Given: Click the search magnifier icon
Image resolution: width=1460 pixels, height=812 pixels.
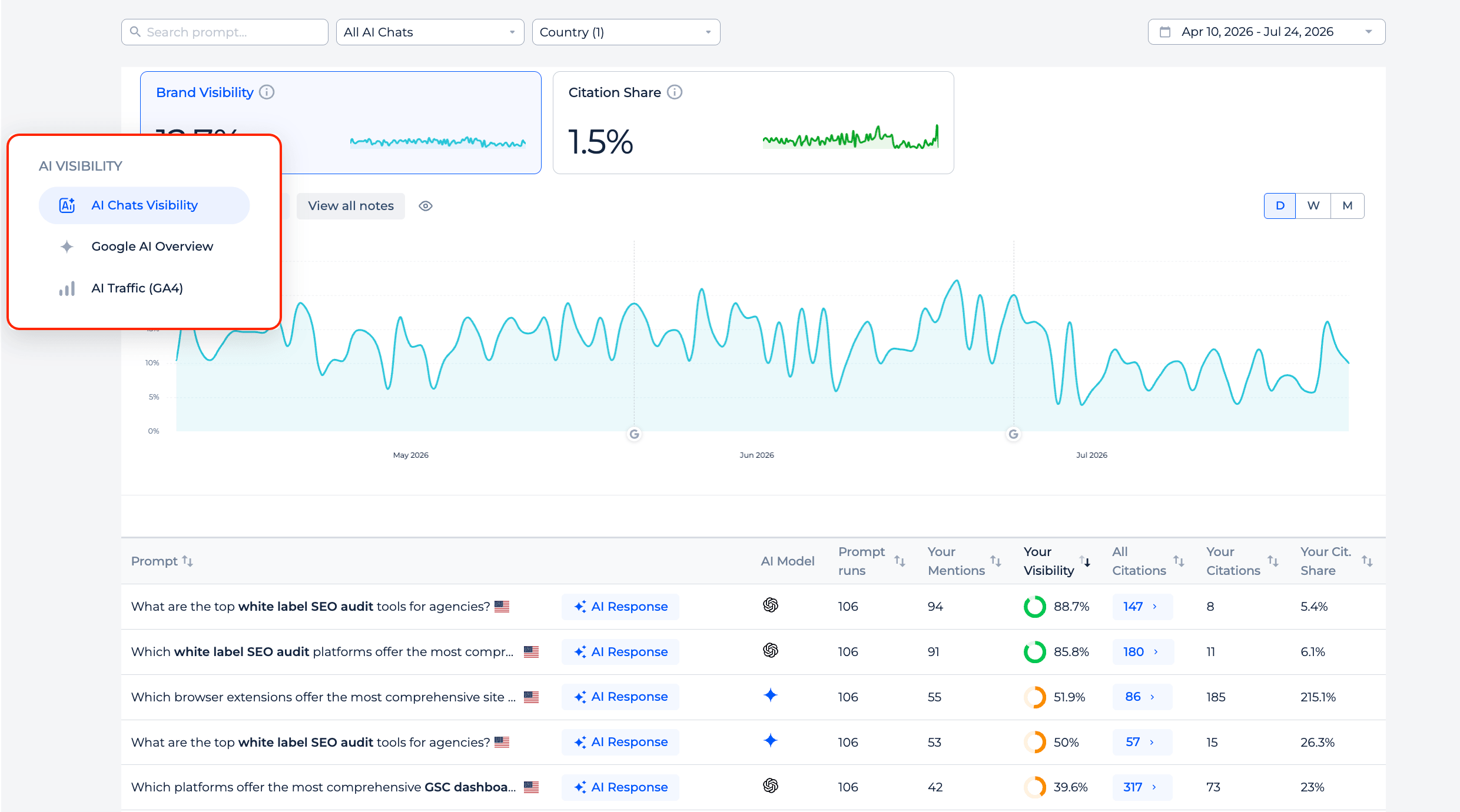Looking at the screenshot, I should pyautogui.click(x=135, y=32).
